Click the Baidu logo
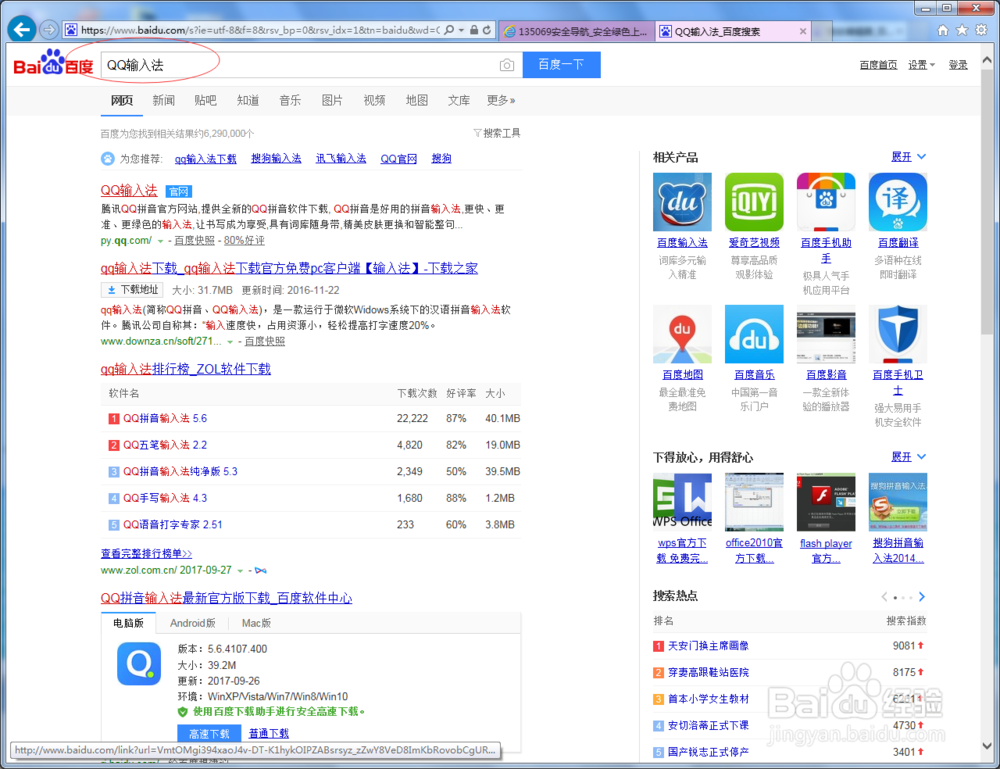Viewport: 1000px width, 769px height. coord(54,64)
